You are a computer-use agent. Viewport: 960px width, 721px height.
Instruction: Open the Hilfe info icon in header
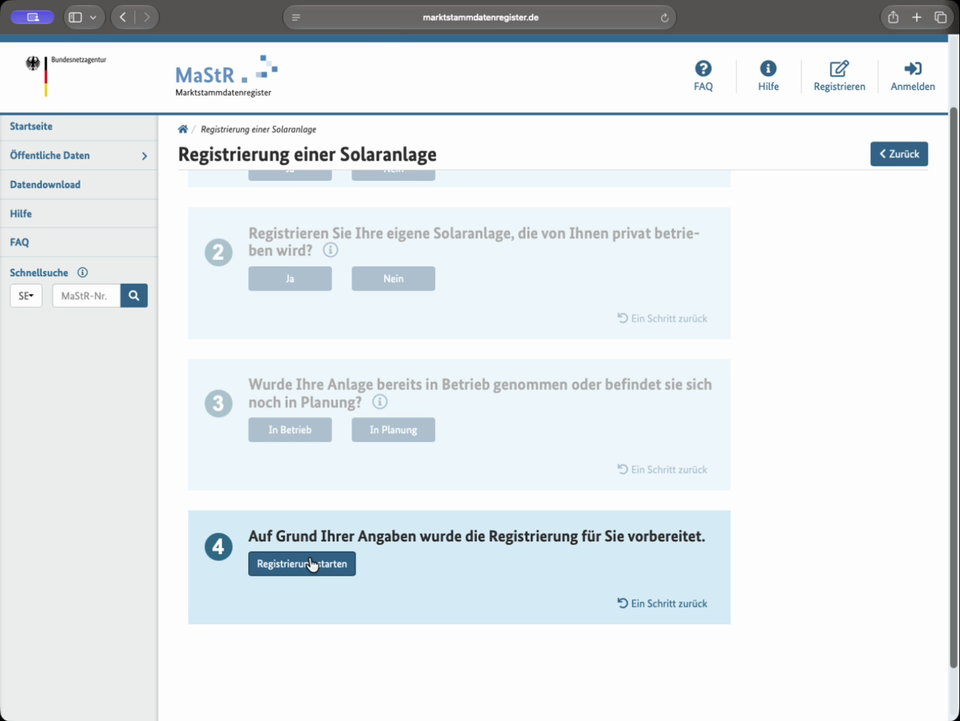768,69
